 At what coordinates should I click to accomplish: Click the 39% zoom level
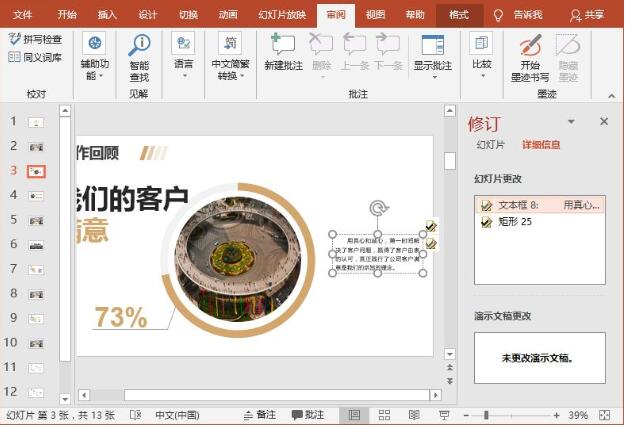click(x=578, y=415)
